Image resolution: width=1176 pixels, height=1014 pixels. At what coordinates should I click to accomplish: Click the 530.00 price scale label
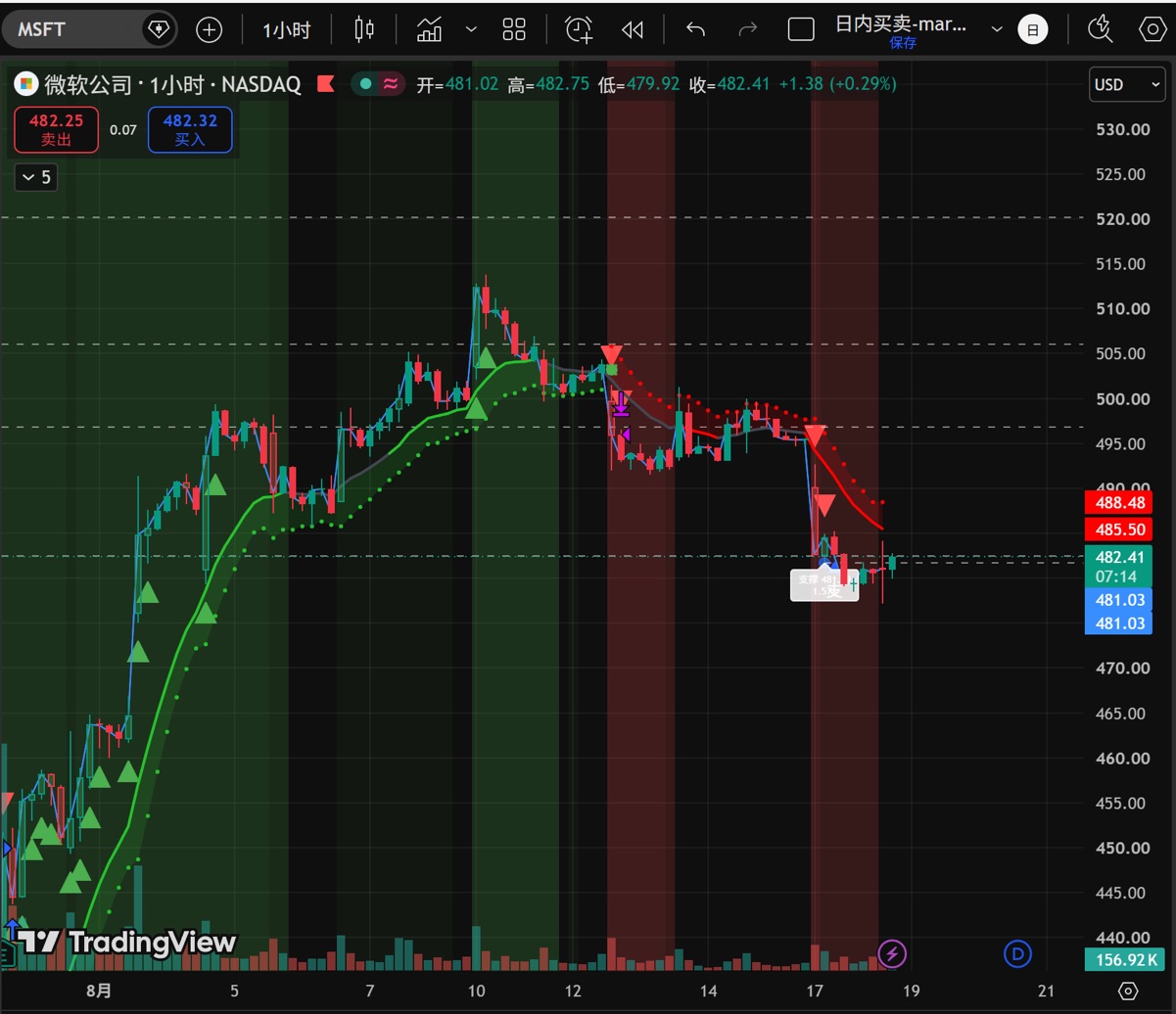pos(1122,129)
